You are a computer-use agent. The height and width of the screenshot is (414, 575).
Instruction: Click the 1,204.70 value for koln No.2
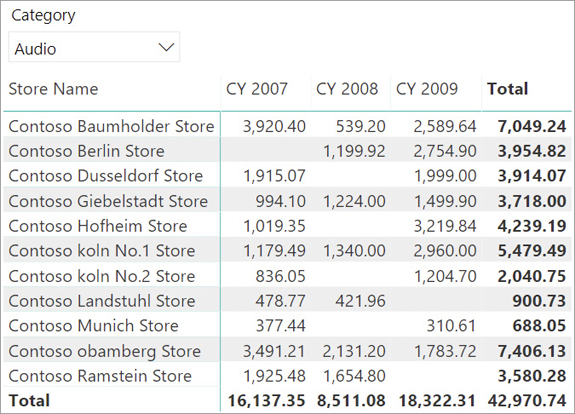point(445,276)
